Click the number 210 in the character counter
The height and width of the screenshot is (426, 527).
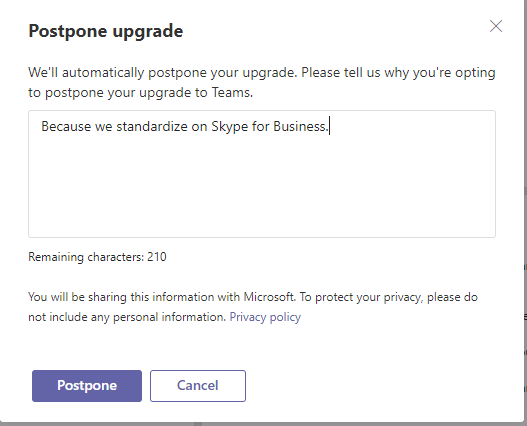coord(157,257)
